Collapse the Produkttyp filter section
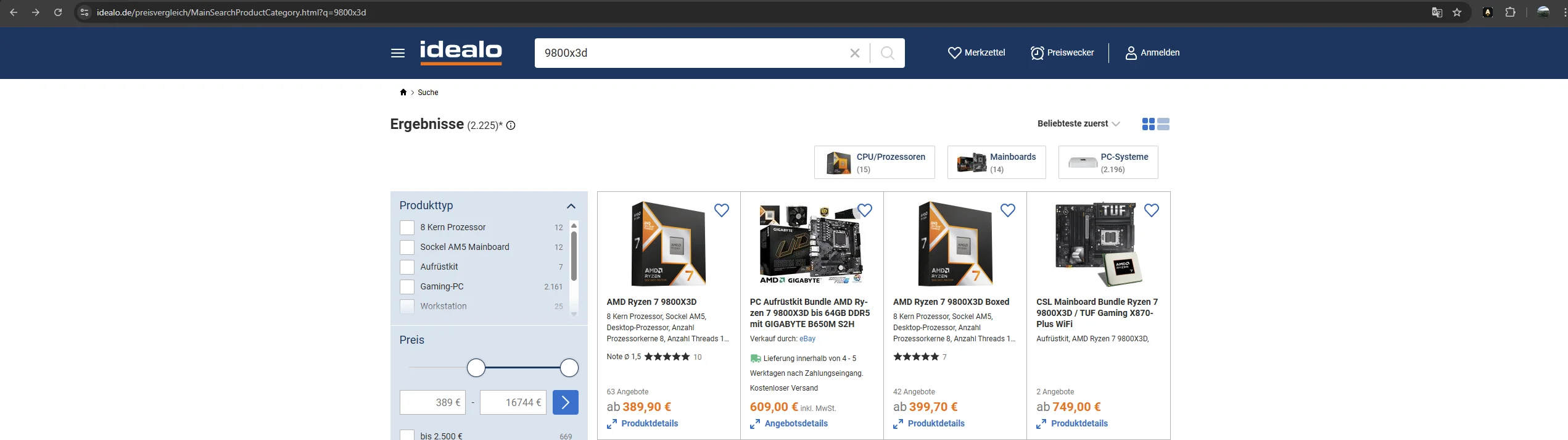The height and width of the screenshot is (440, 1568). 571,206
